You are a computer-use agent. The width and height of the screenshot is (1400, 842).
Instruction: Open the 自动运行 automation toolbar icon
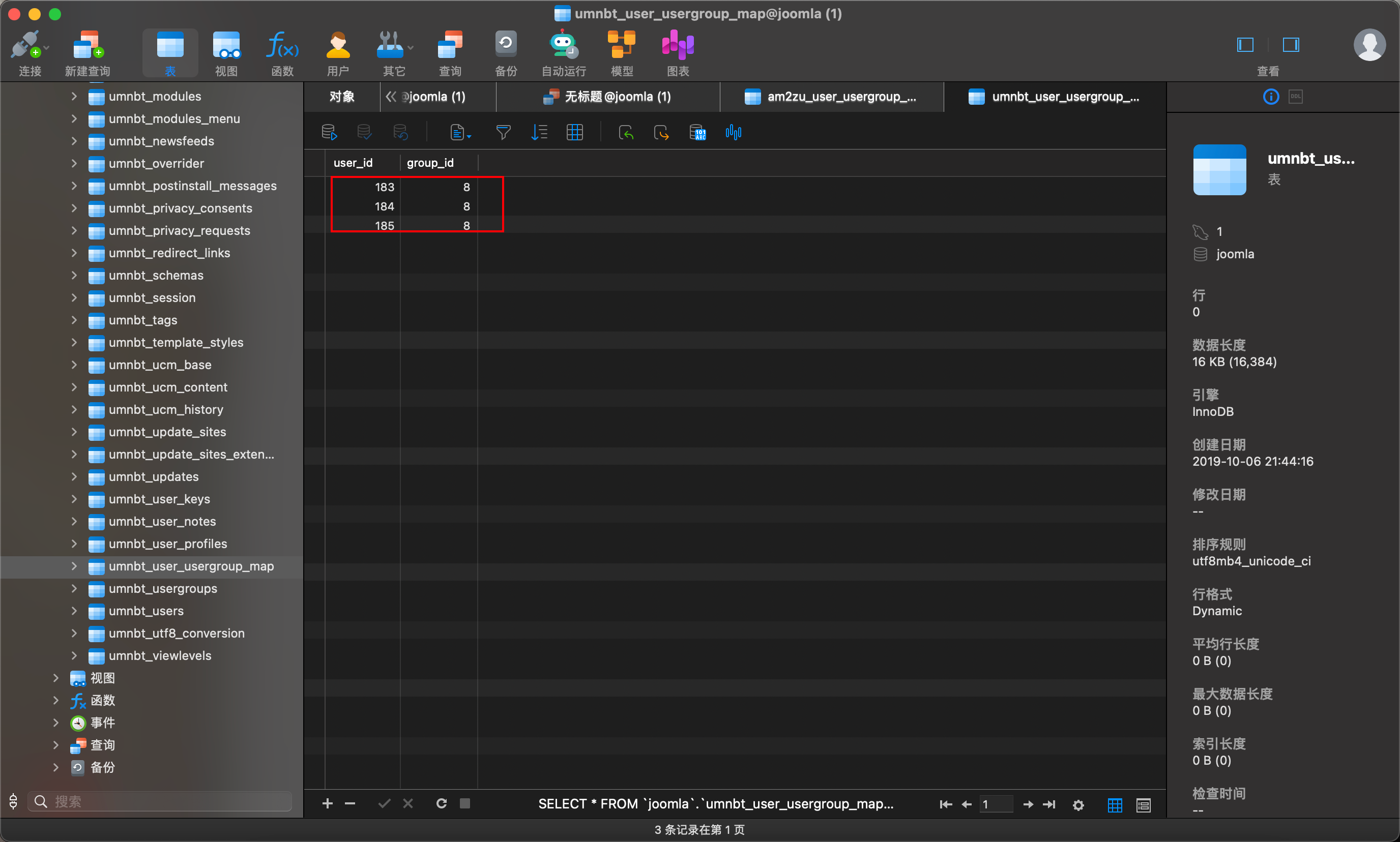click(563, 53)
